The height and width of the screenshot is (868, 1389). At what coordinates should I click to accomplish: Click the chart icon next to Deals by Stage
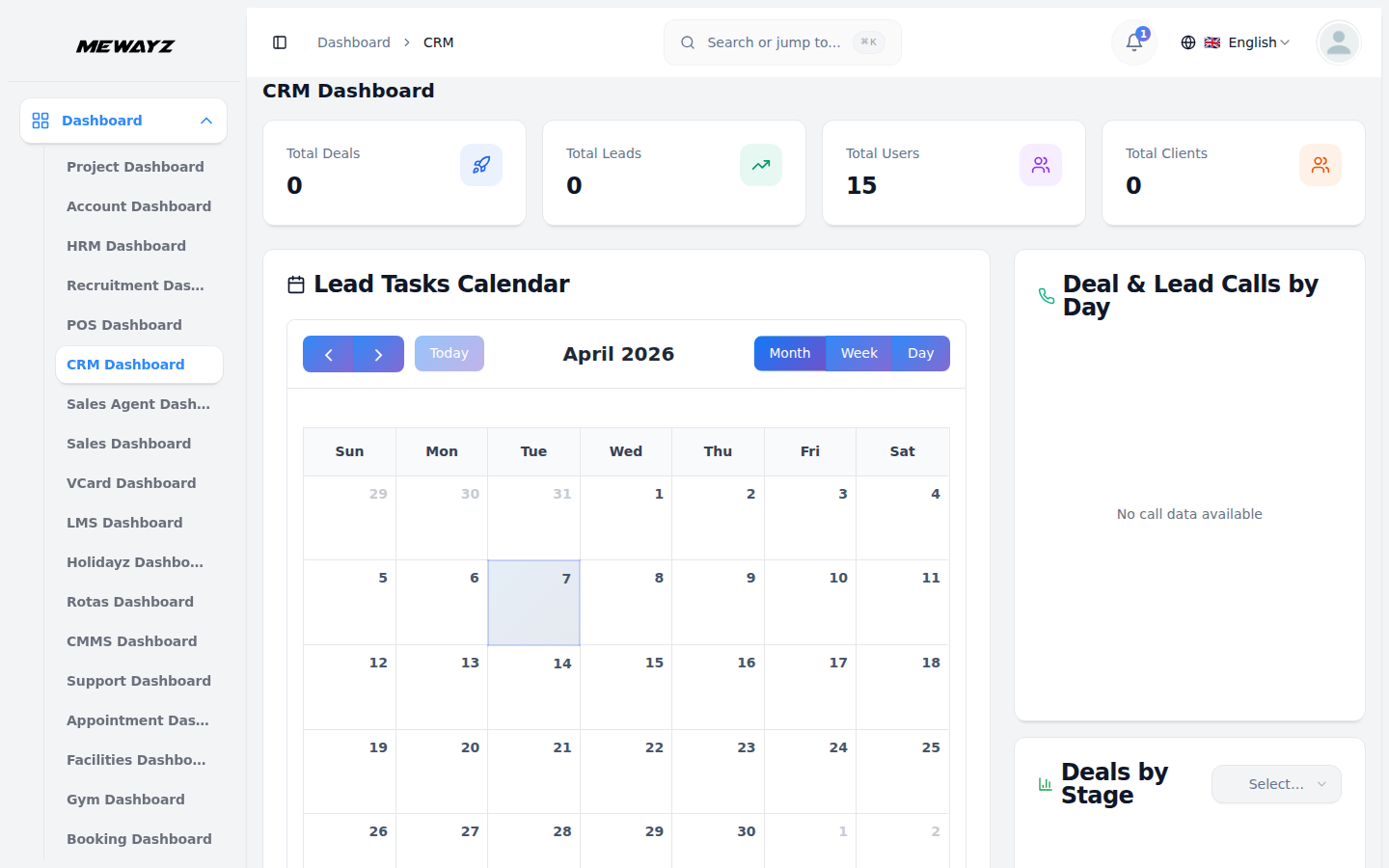[1046, 784]
